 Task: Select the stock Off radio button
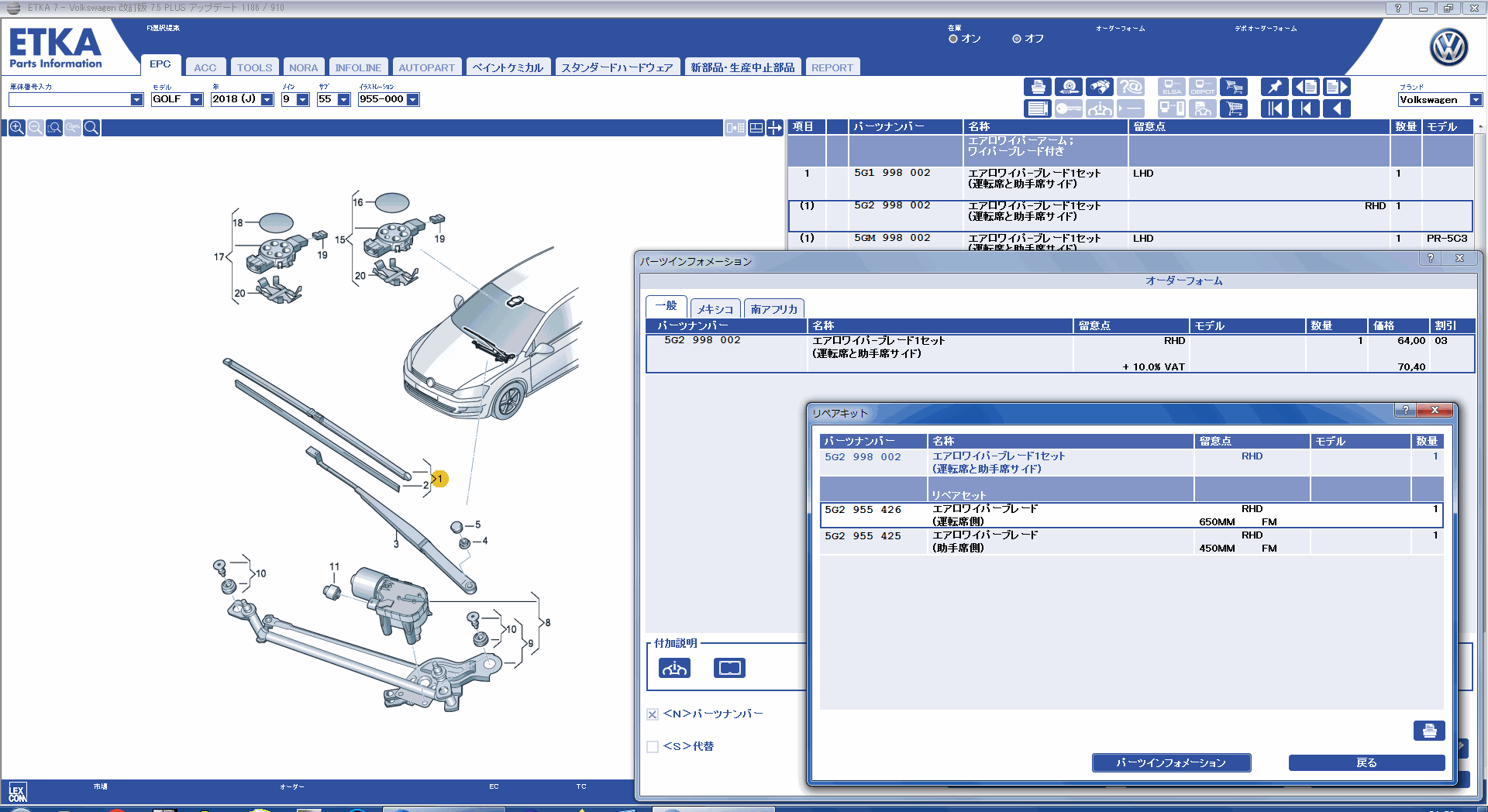click(1017, 39)
